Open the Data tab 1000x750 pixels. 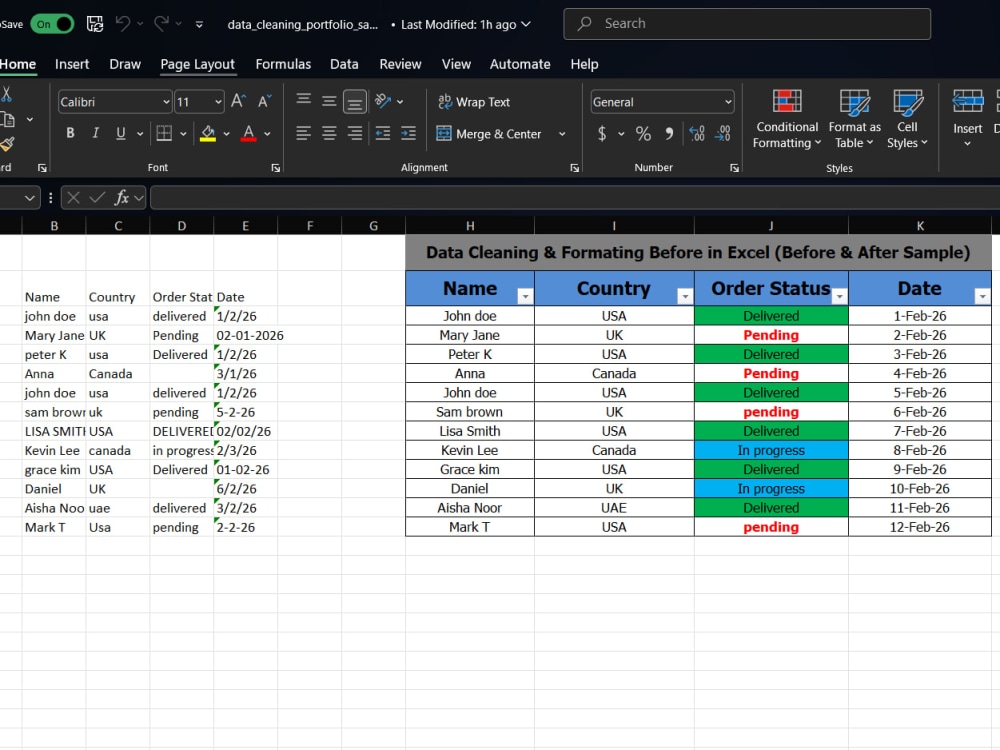pyautogui.click(x=344, y=64)
